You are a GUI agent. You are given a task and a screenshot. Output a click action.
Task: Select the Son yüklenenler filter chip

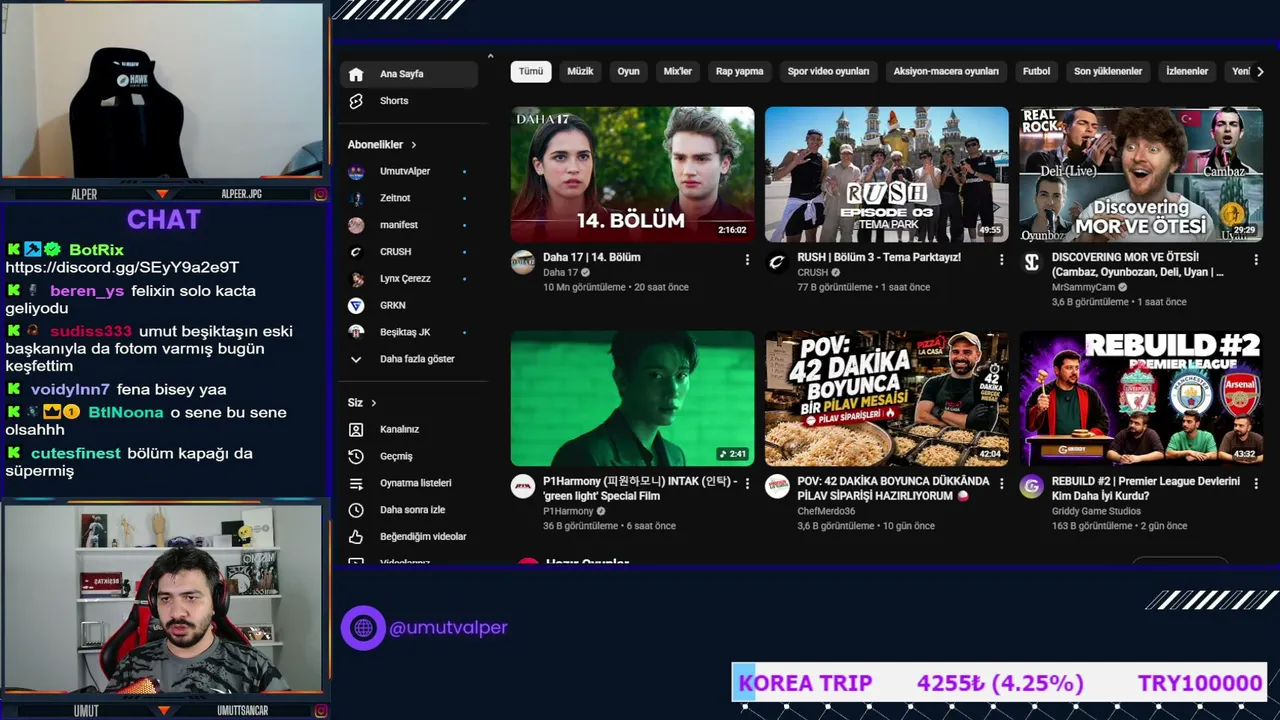pyautogui.click(x=1108, y=72)
